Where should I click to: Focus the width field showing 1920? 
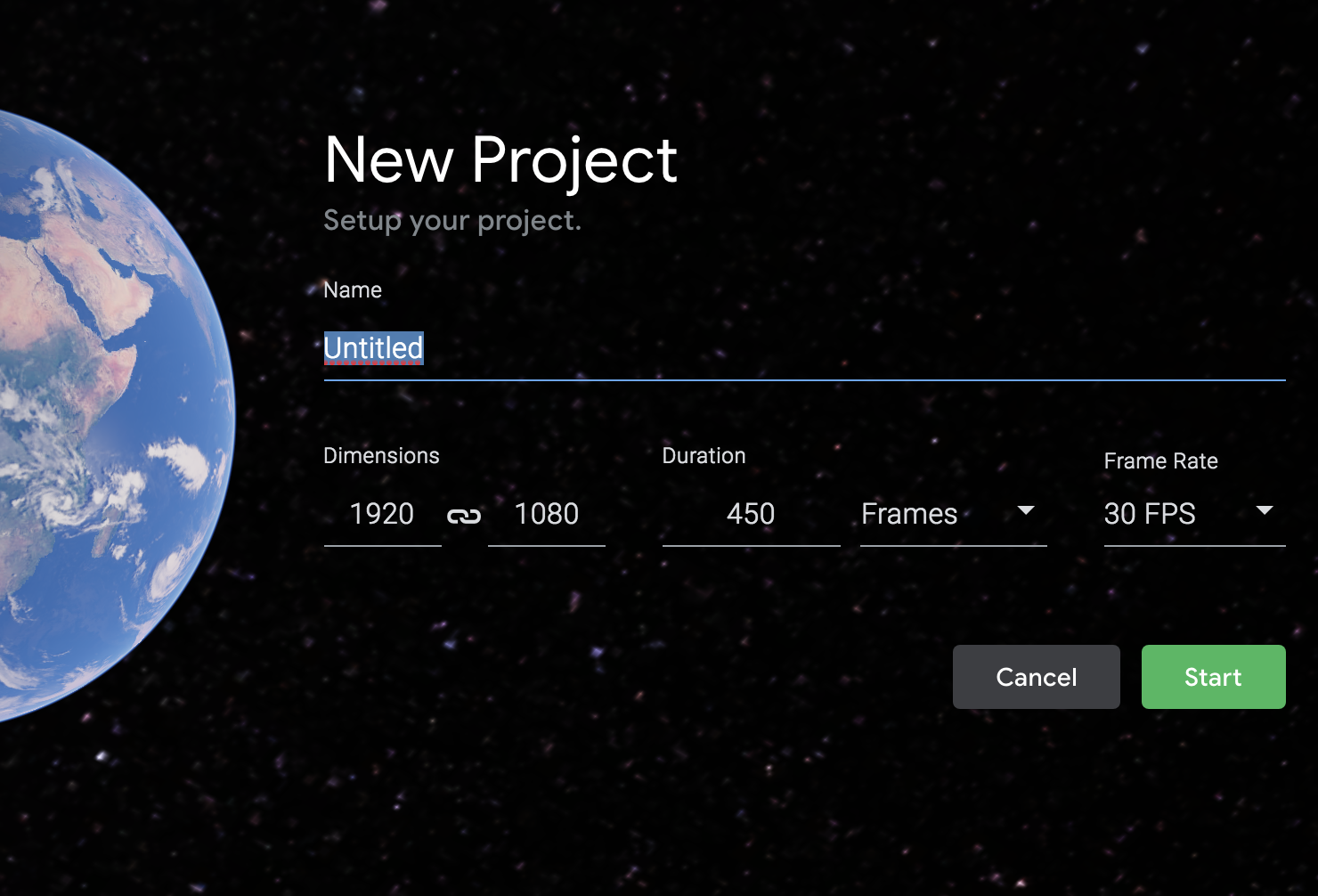[382, 515]
